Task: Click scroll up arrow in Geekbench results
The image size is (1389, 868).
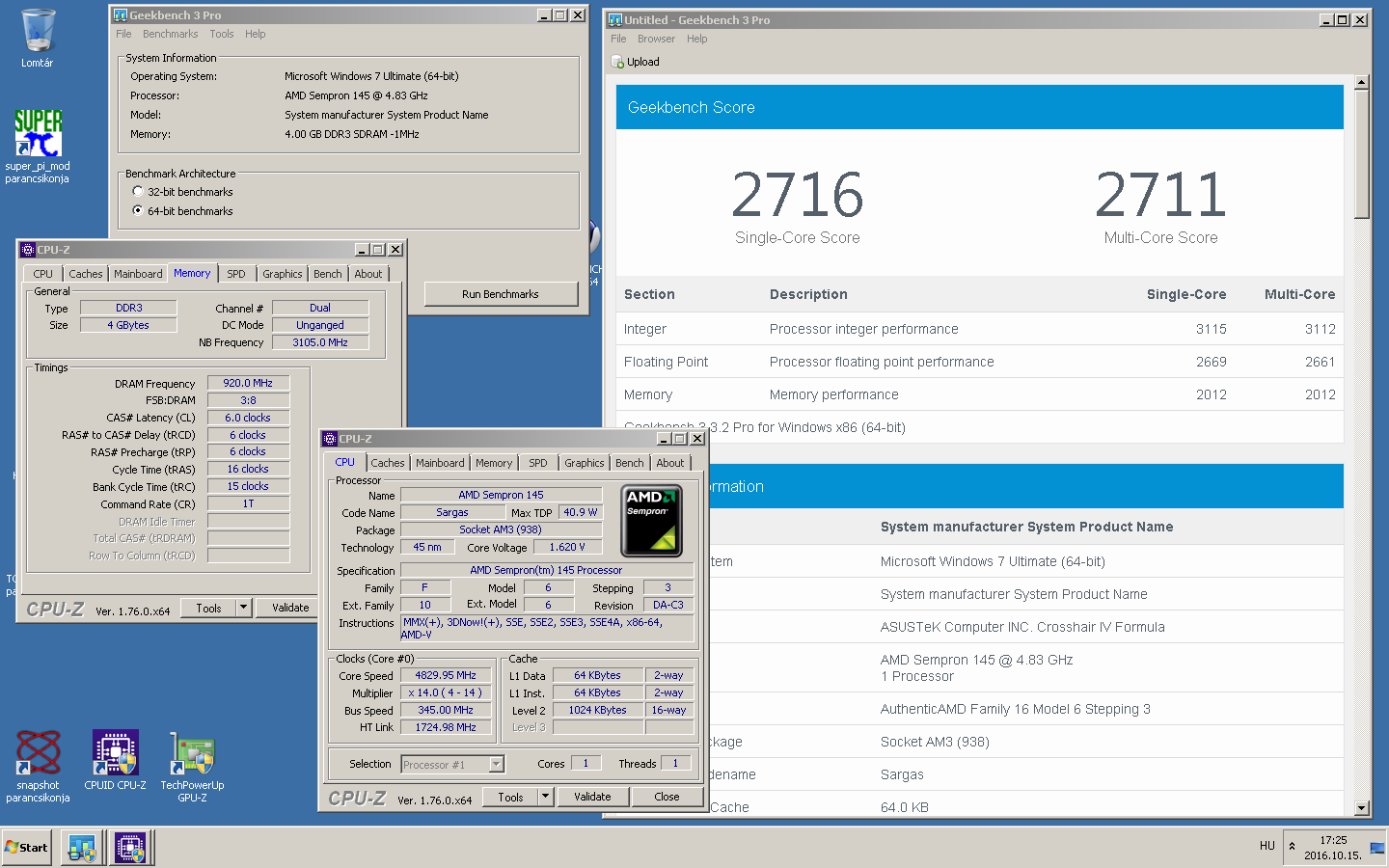Action: (x=1362, y=82)
